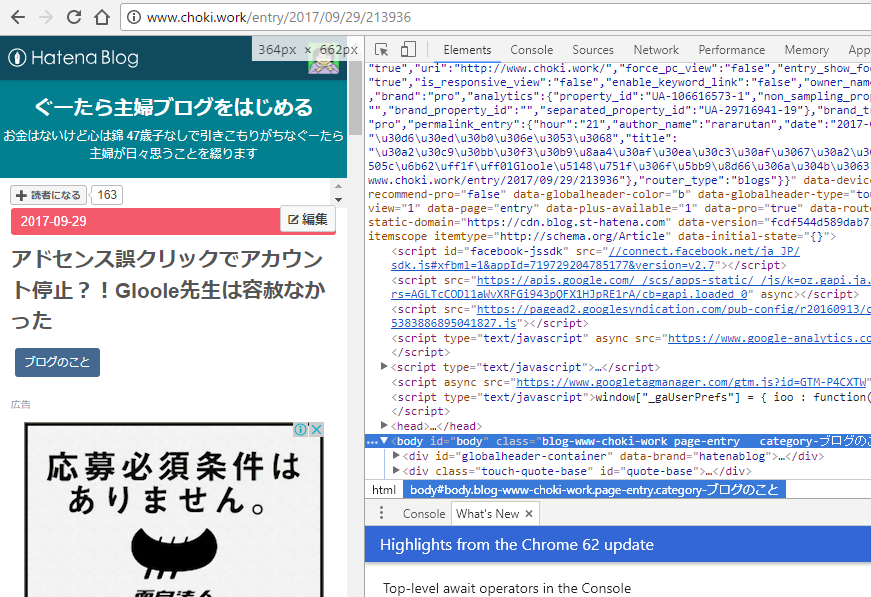Expand the quote-base div node
This screenshot has height=597, width=871.
click(x=396, y=470)
